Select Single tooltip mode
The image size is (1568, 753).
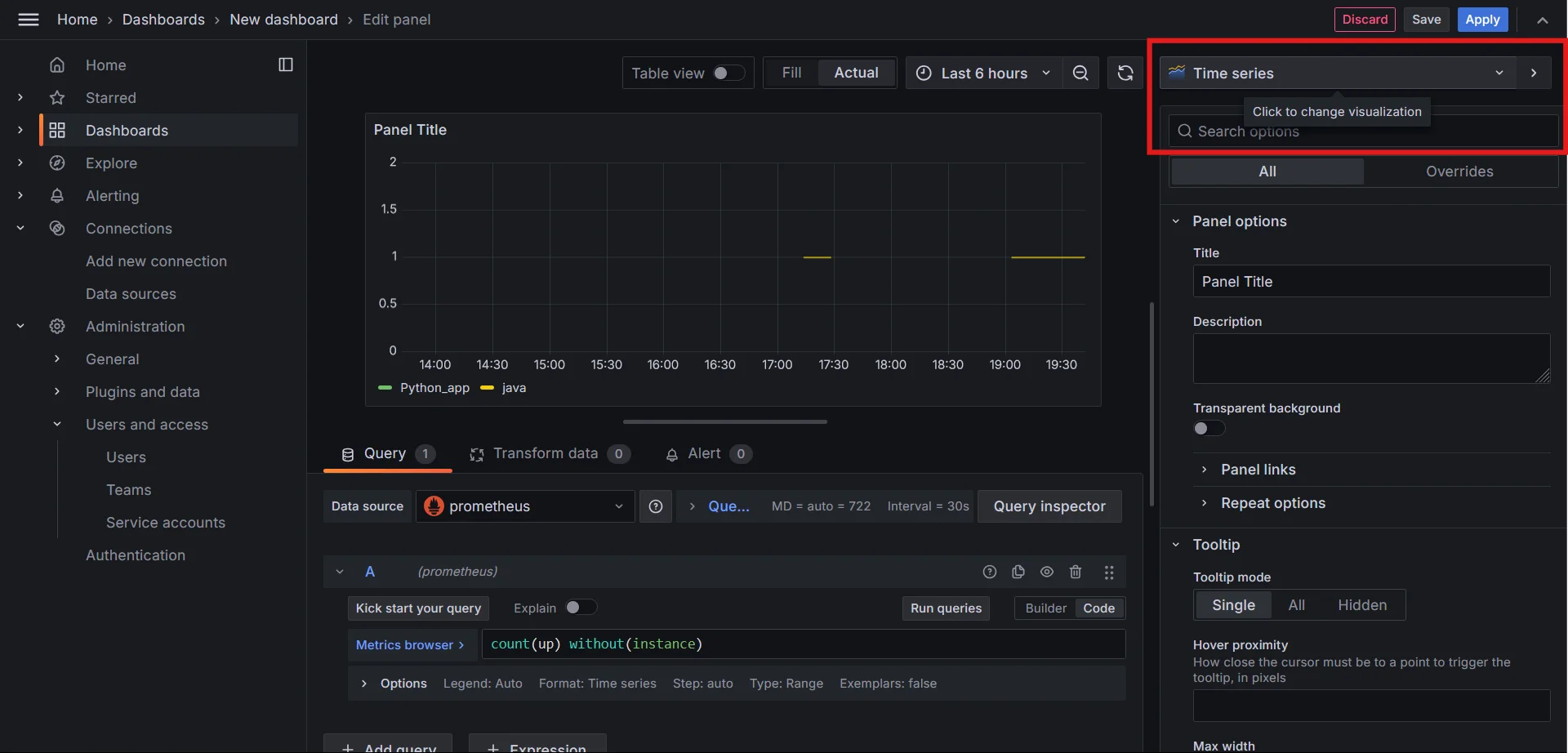click(x=1233, y=605)
